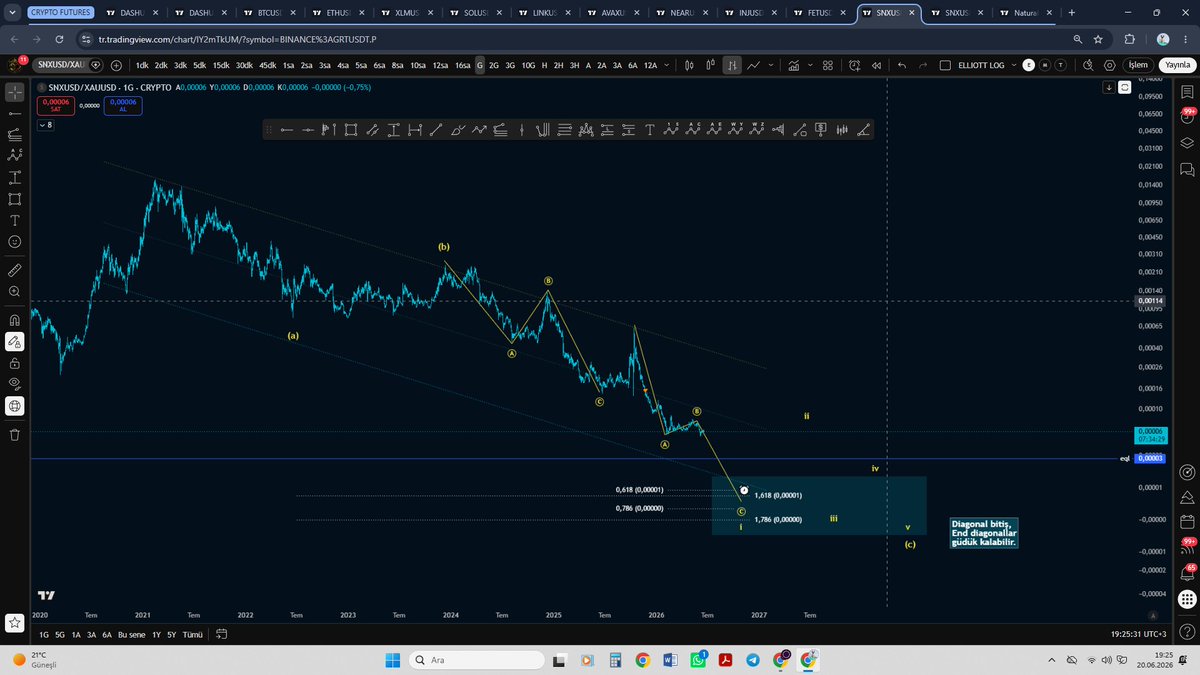
Task: Select the crosshair cursor tool in left sidebar
Action: click(x=15, y=92)
